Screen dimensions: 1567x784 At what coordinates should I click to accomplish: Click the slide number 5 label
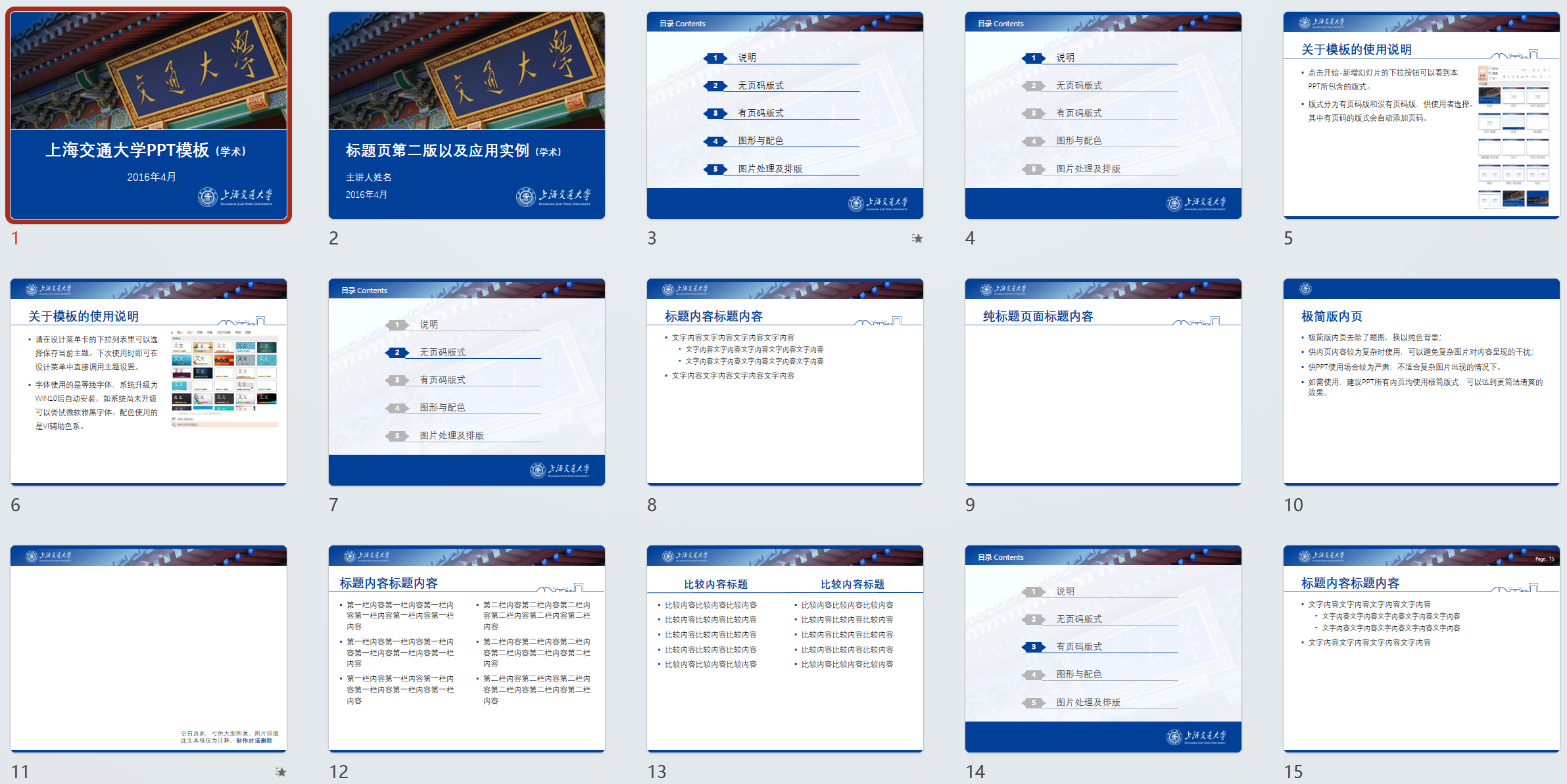coord(1288,238)
